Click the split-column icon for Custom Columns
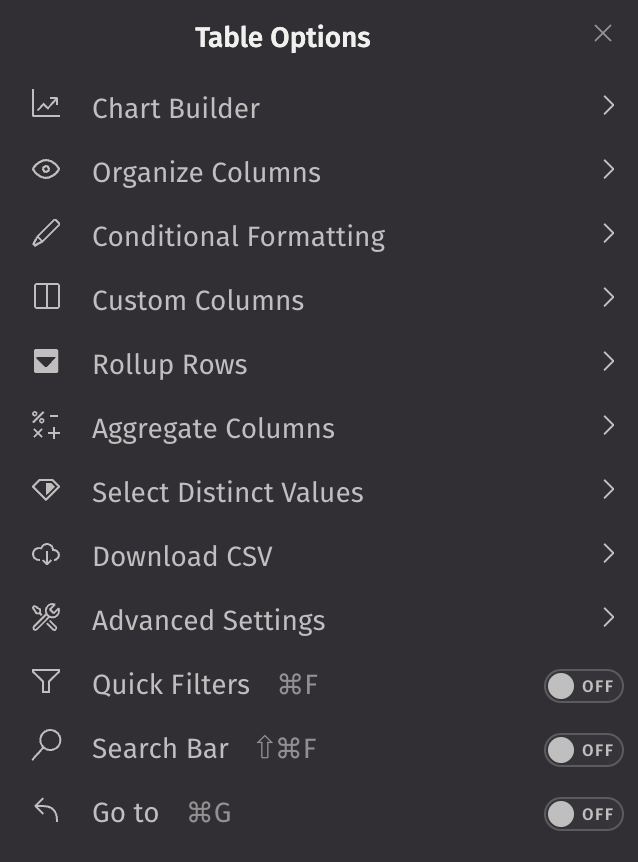638x862 pixels. pos(46,297)
